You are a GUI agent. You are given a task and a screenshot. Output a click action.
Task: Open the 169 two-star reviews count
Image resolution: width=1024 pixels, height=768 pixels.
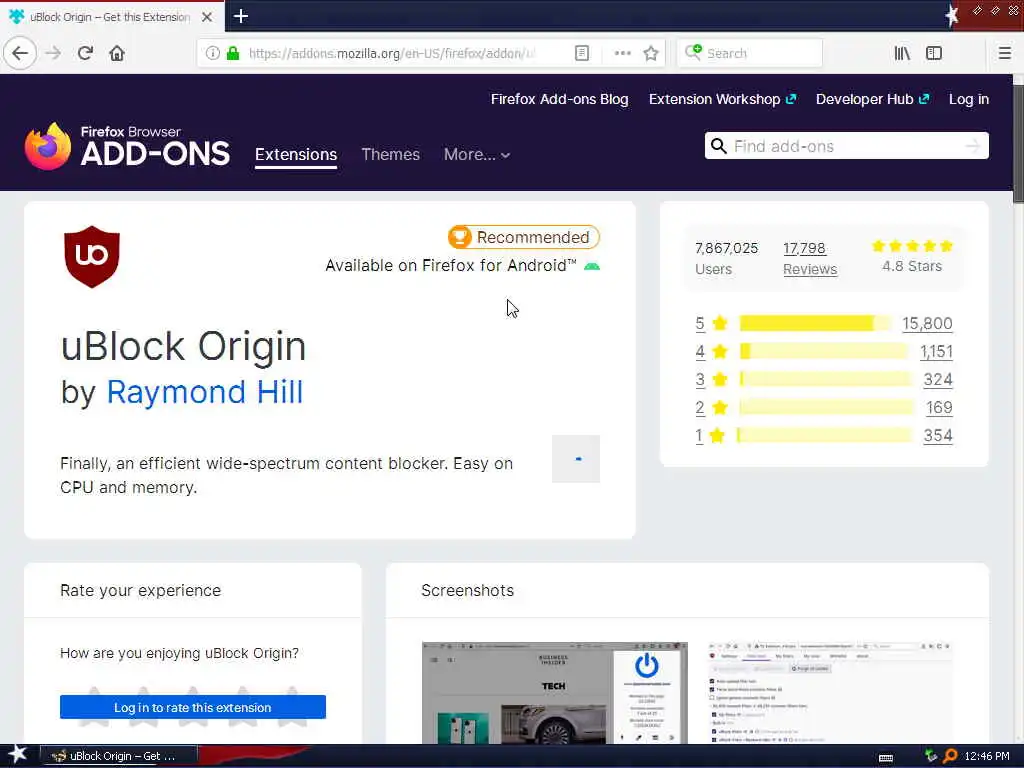939,408
